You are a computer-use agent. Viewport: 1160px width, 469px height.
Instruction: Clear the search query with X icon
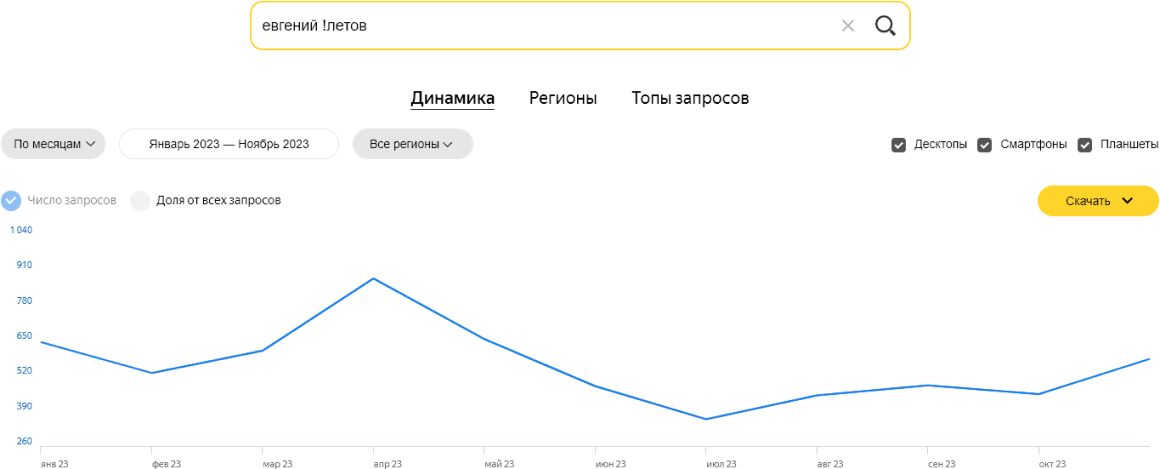pyautogui.click(x=848, y=26)
